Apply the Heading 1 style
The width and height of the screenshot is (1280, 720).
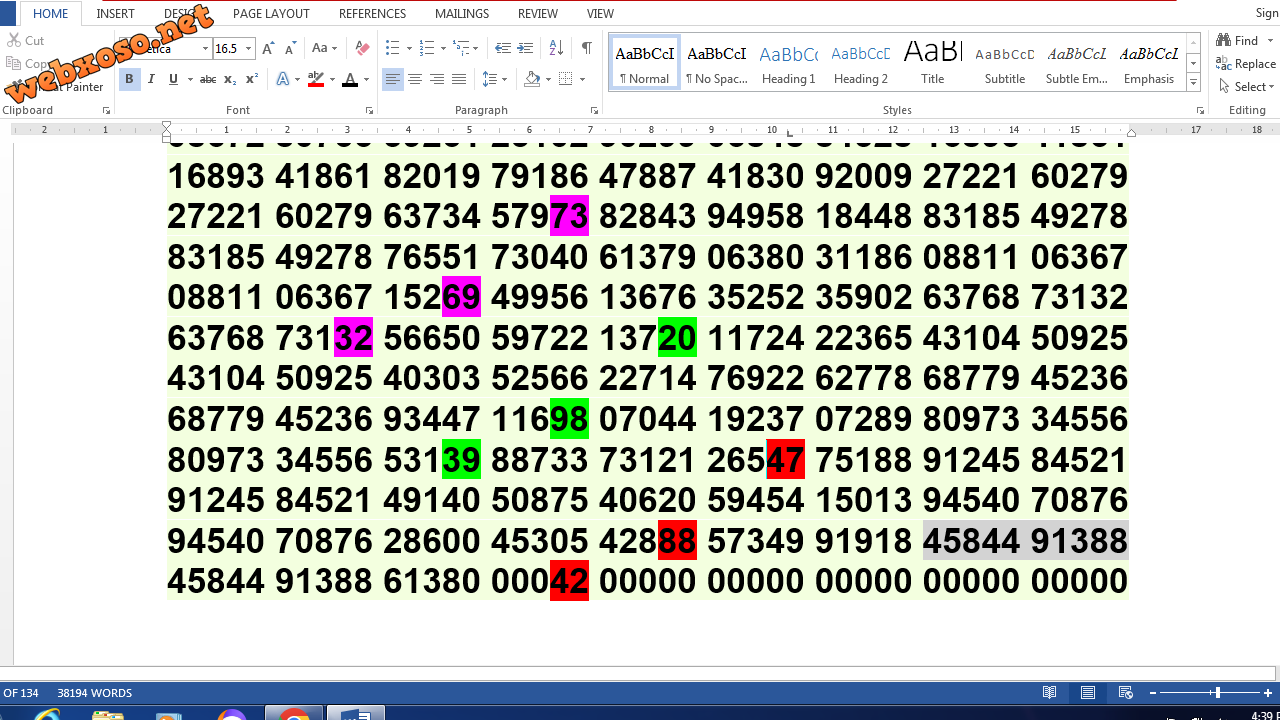pyautogui.click(x=788, y=64)
